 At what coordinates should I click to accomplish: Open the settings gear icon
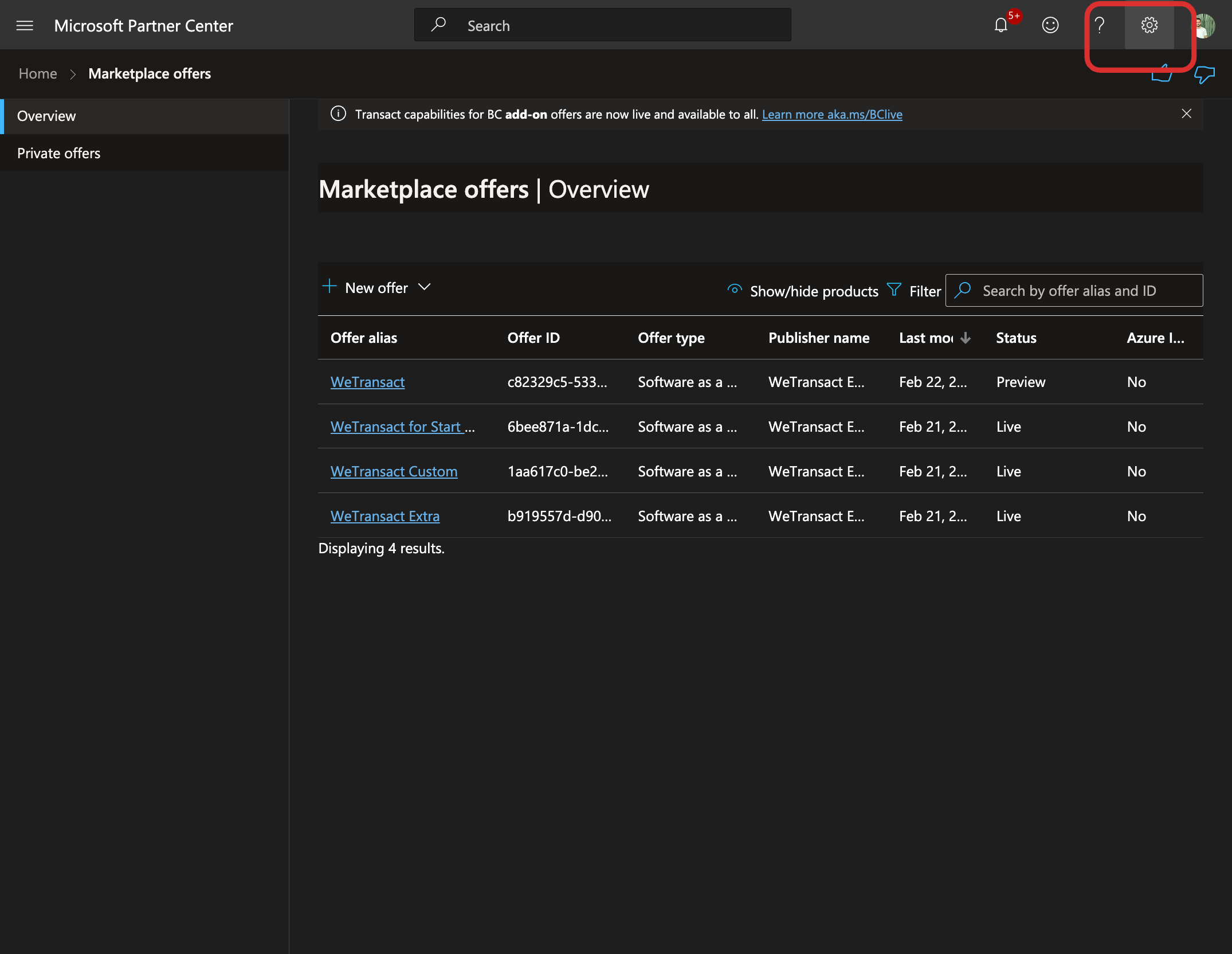pyautogui.click(x=1149, y=25)
